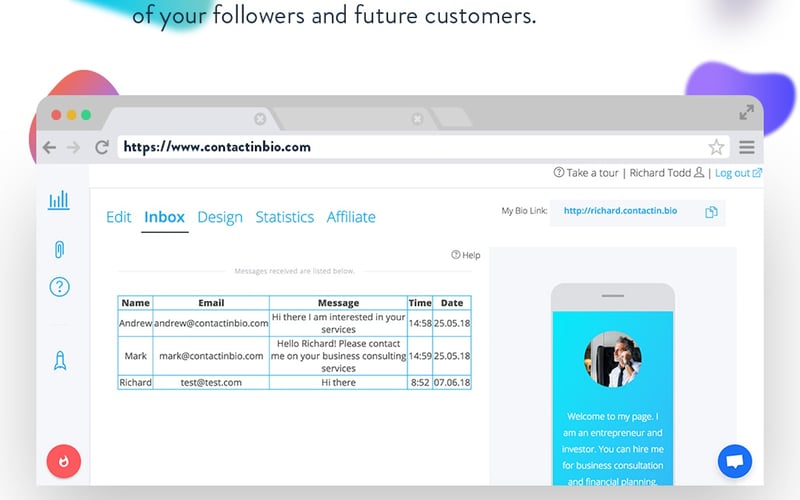Open the browser hamburger menu

coord(747,147)
